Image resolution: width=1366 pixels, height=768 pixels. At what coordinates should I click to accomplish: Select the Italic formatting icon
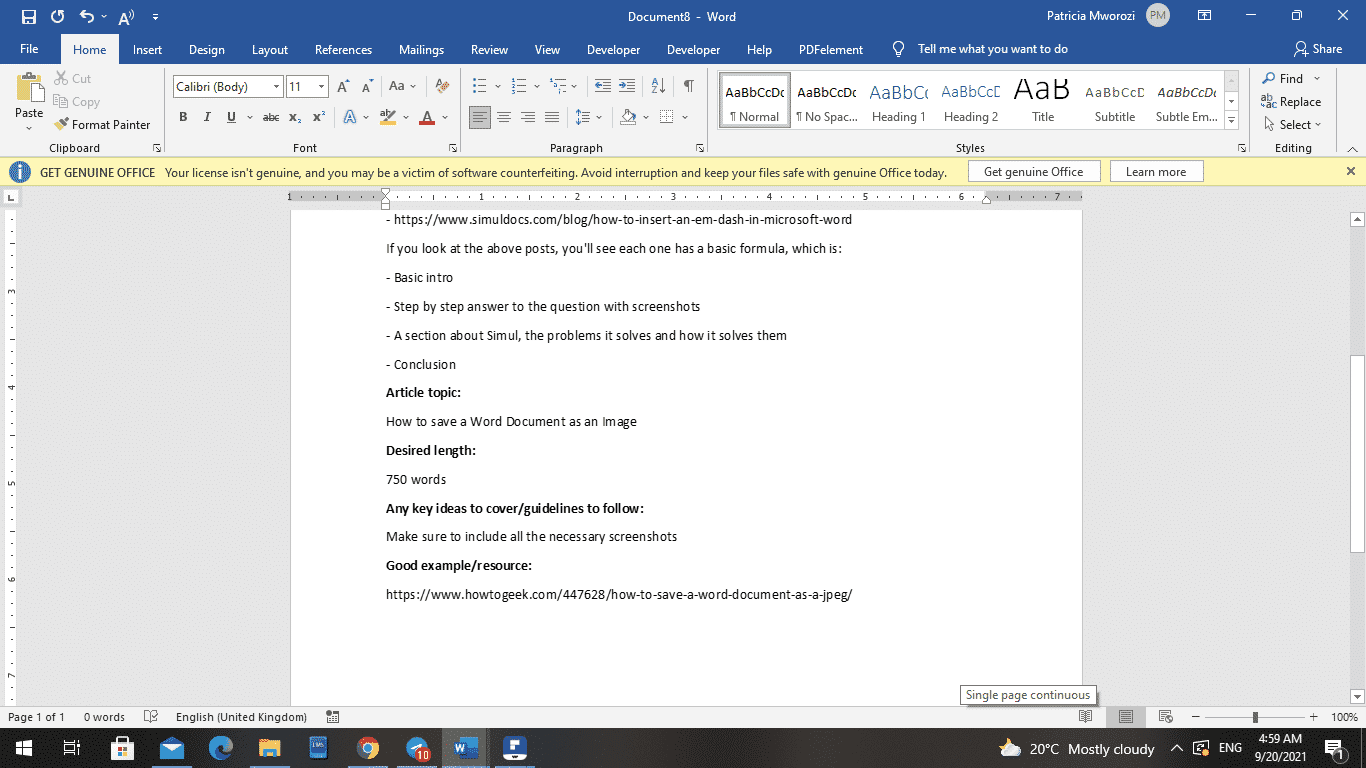pos(207,117)
